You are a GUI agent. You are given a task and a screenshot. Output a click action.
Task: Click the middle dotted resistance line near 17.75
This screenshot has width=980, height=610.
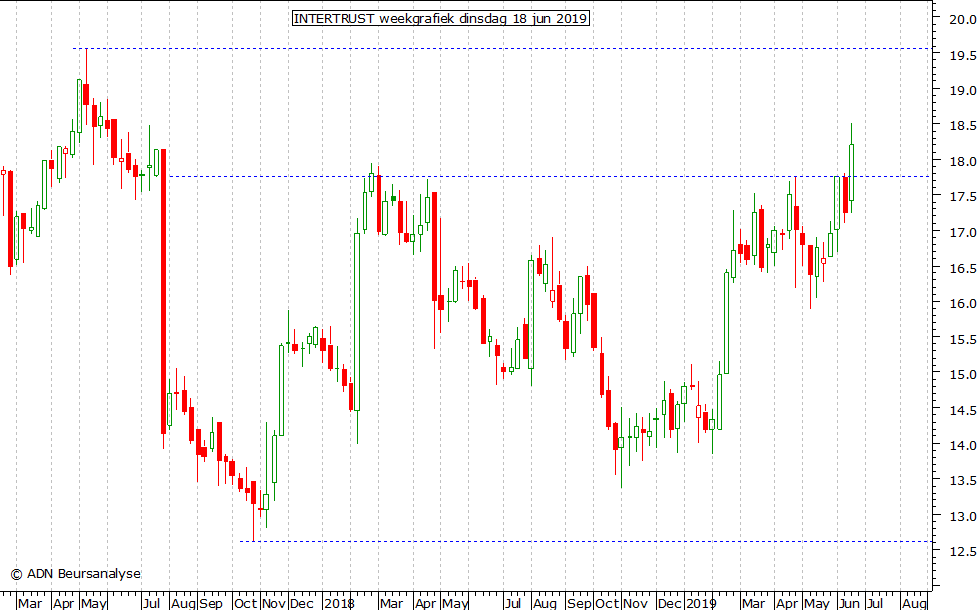click(550, 176)
